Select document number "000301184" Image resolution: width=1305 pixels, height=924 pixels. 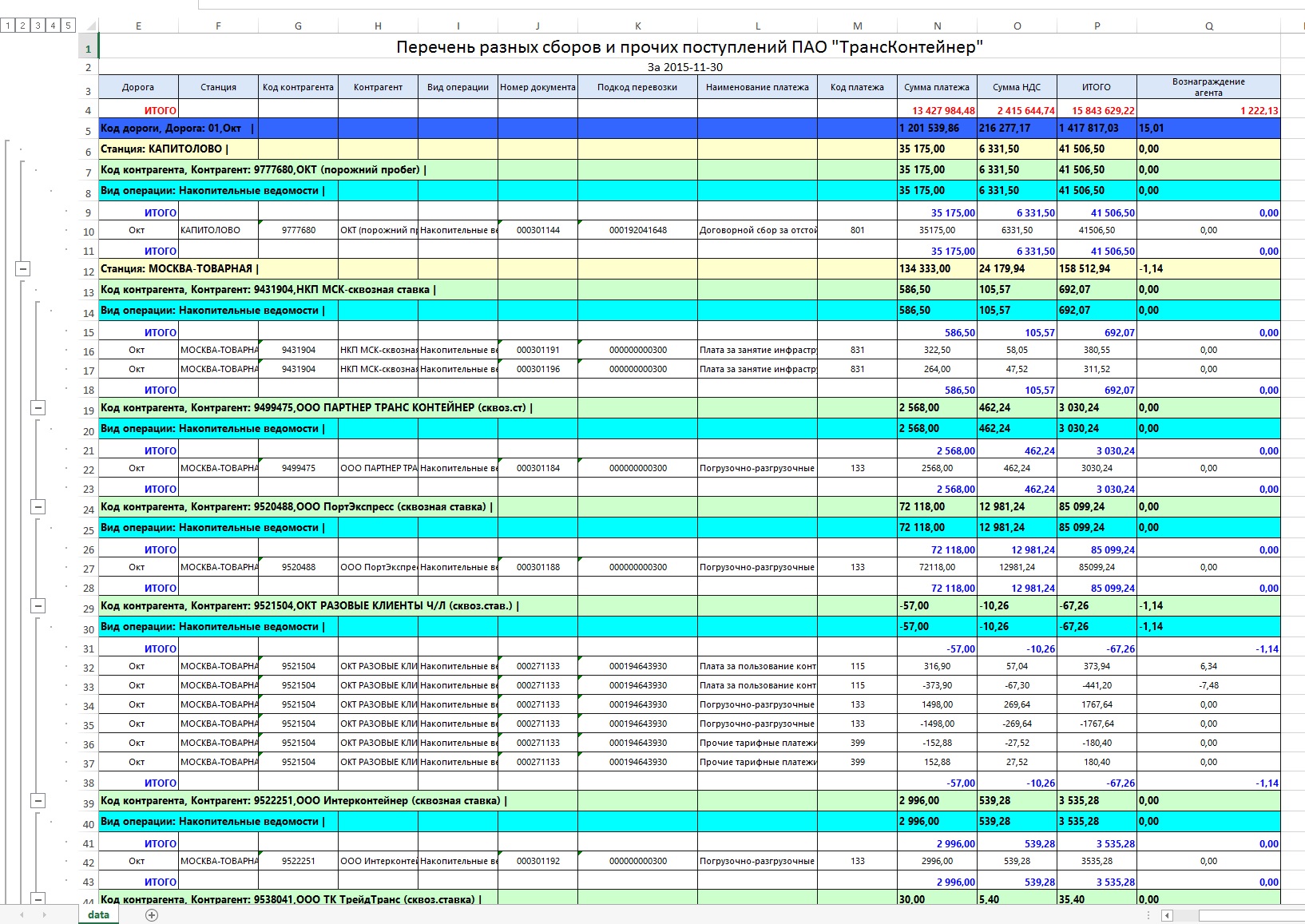click(537, 468)
